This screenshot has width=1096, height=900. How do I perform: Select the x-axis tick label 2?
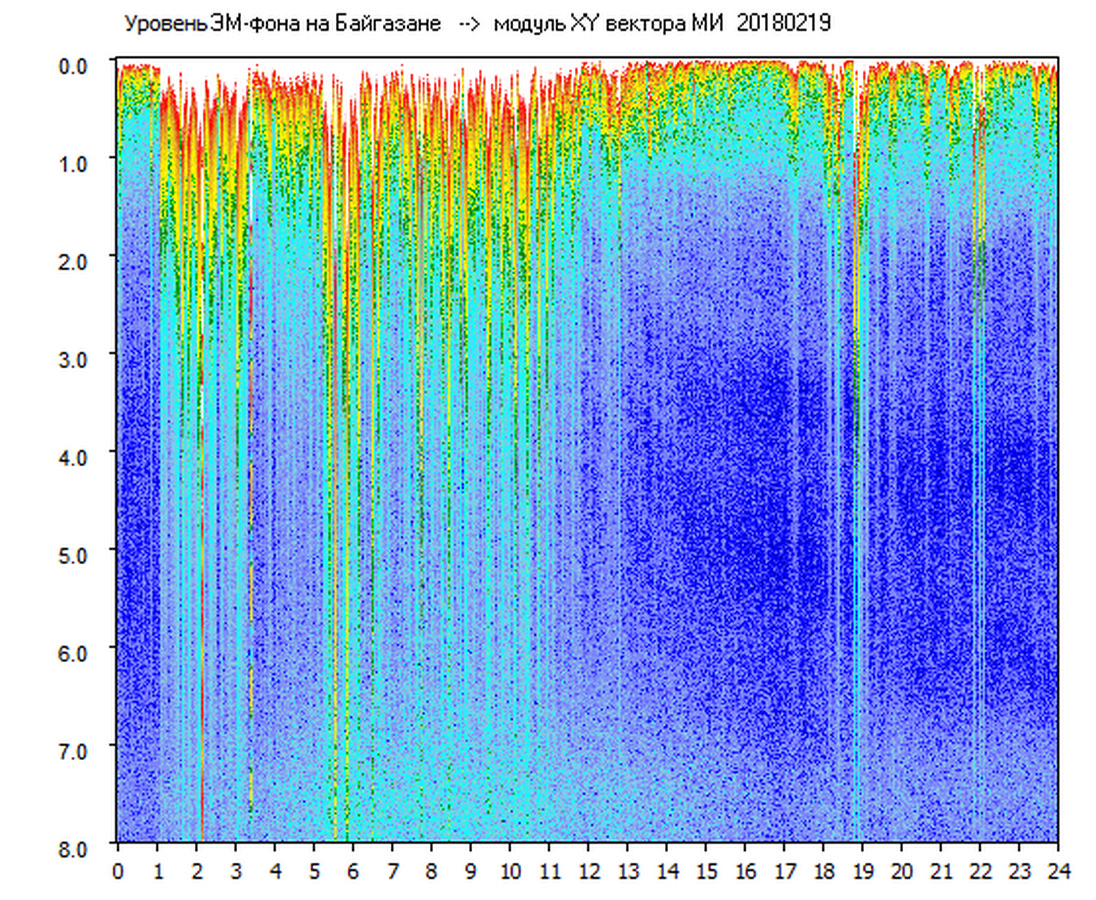pyautogui.click(x=197, y=871)
